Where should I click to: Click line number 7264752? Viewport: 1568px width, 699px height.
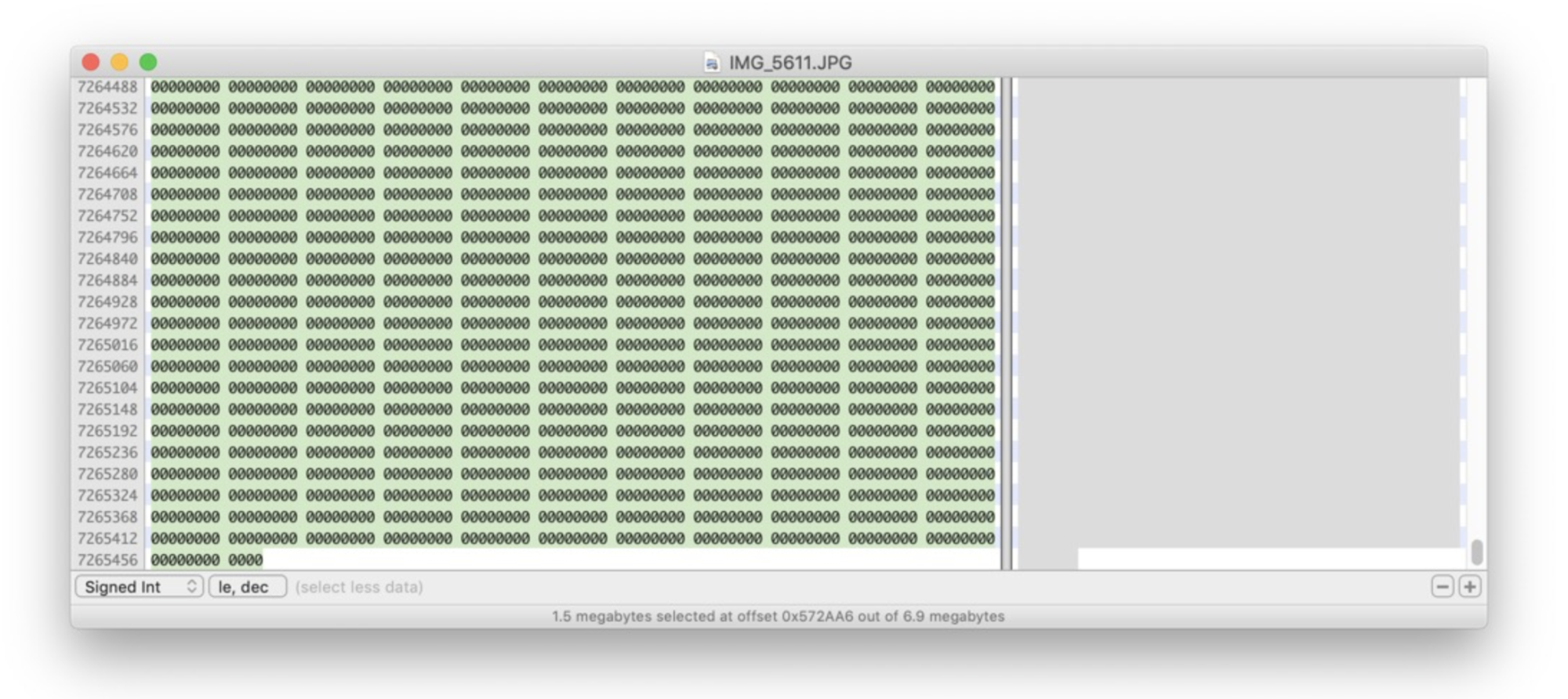(x=107, y=216)
